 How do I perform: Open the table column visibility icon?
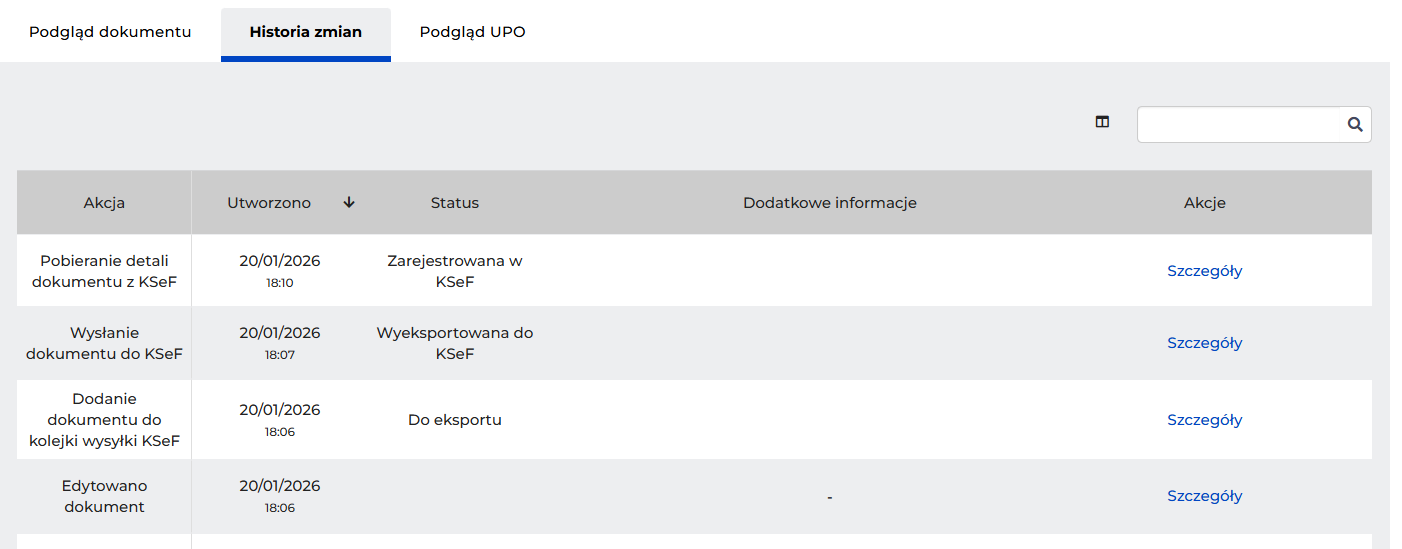[x=1102, y=122]
